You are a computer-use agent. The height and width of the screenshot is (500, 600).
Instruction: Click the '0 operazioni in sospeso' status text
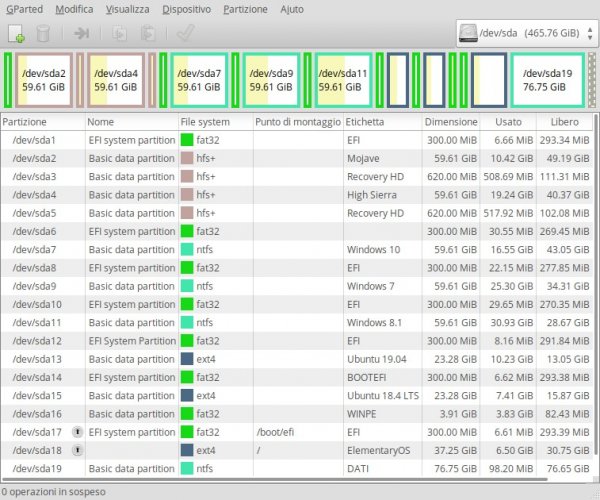coord(53,492)
